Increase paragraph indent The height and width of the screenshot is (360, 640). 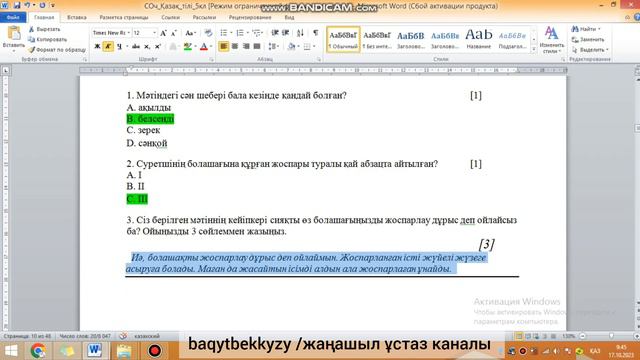(286, 33)
